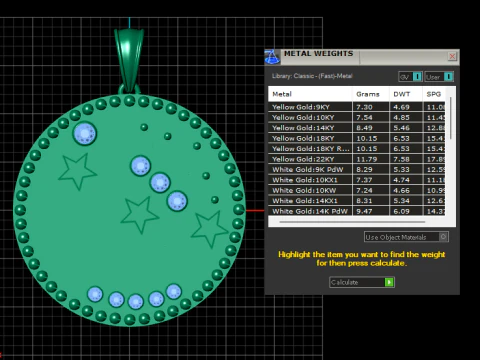Click the Grams column header
The height and width of the screenshot is (360, 480).
(371, 94)
